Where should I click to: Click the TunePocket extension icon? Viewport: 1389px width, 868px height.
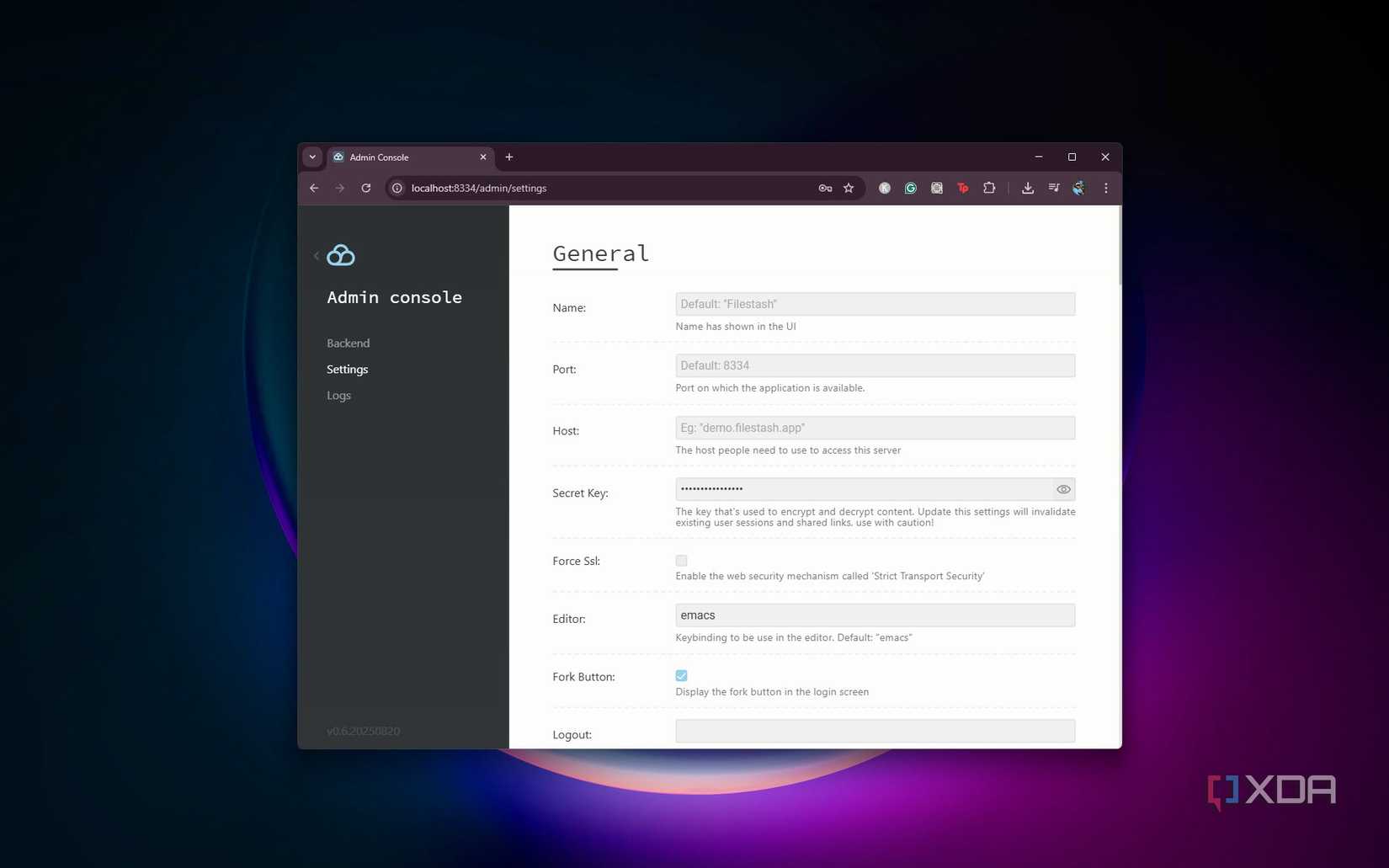tap(962, 188)
